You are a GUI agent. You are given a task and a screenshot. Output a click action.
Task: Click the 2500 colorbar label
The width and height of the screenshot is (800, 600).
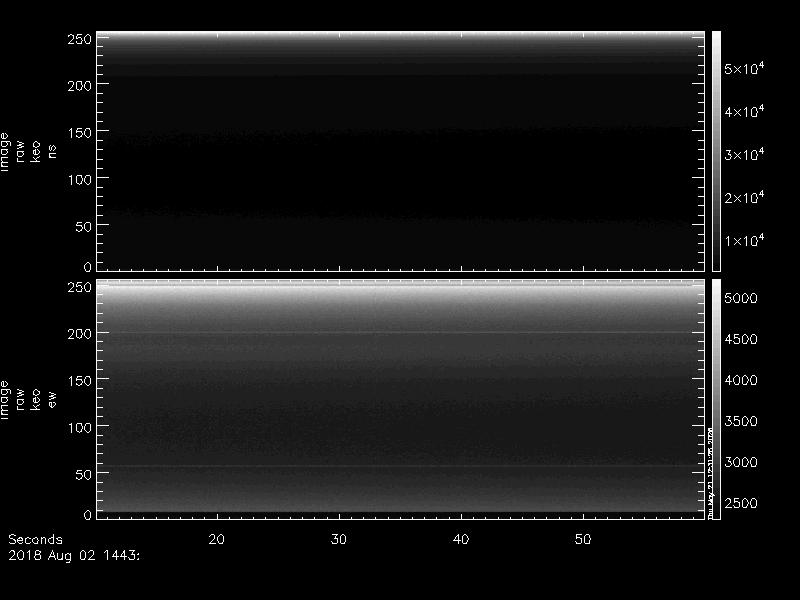[741, 503]
